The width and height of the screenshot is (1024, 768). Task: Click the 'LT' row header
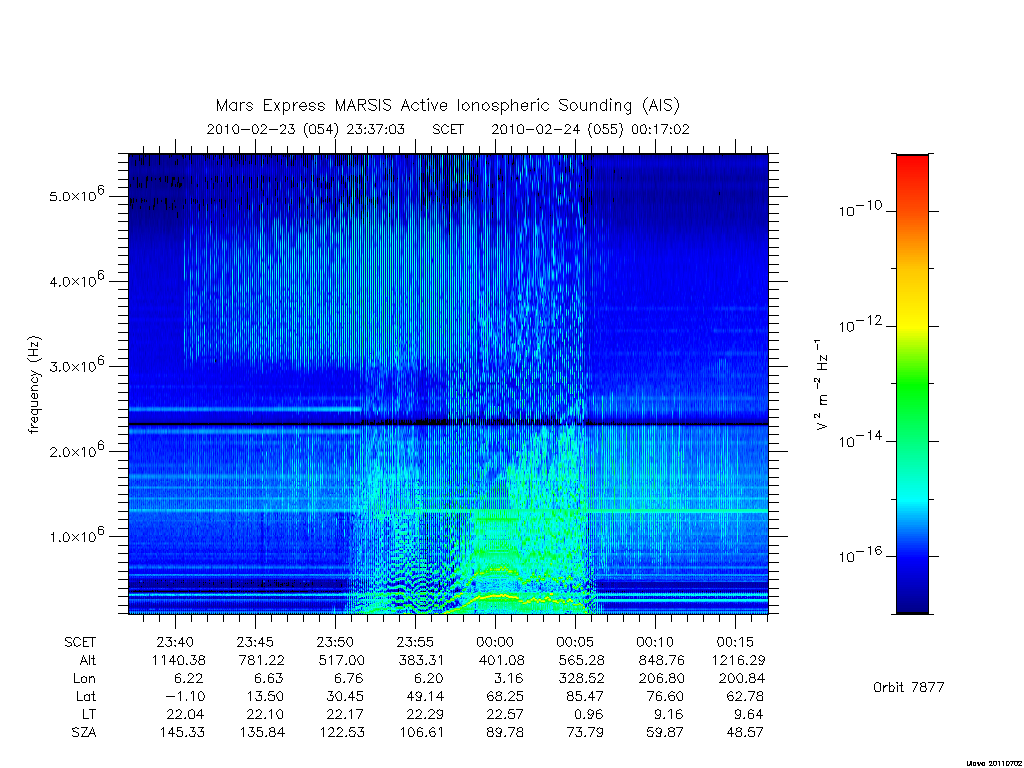89,714
